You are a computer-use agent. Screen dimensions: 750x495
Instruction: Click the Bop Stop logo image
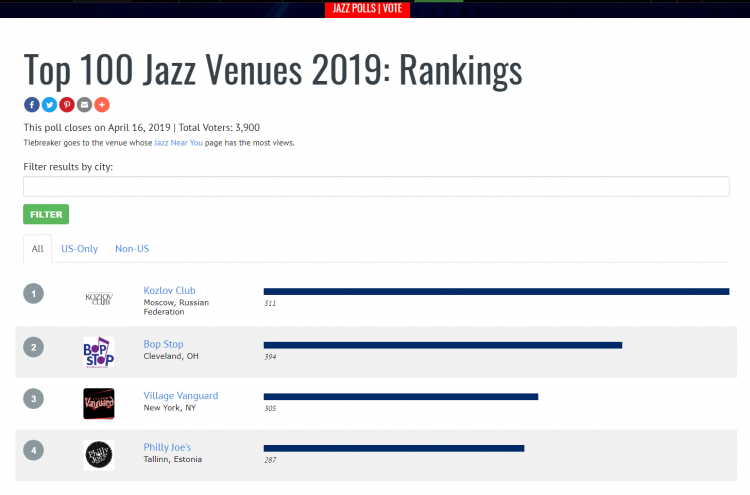99,352
